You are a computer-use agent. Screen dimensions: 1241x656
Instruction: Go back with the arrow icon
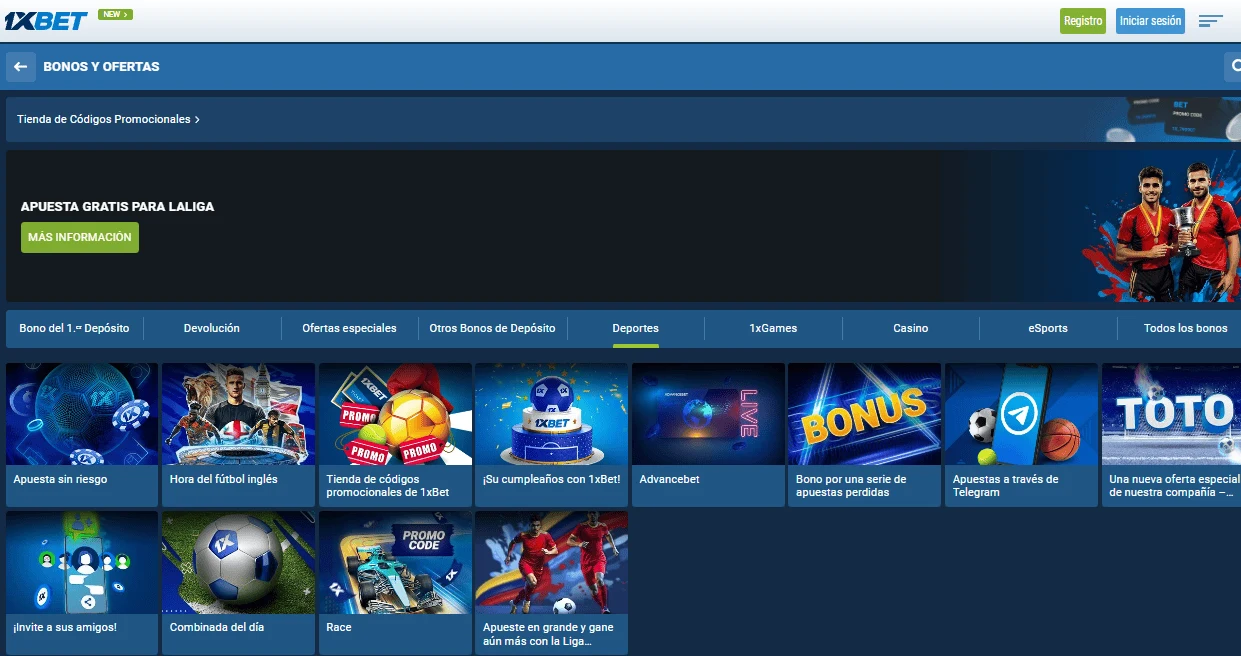21,67
